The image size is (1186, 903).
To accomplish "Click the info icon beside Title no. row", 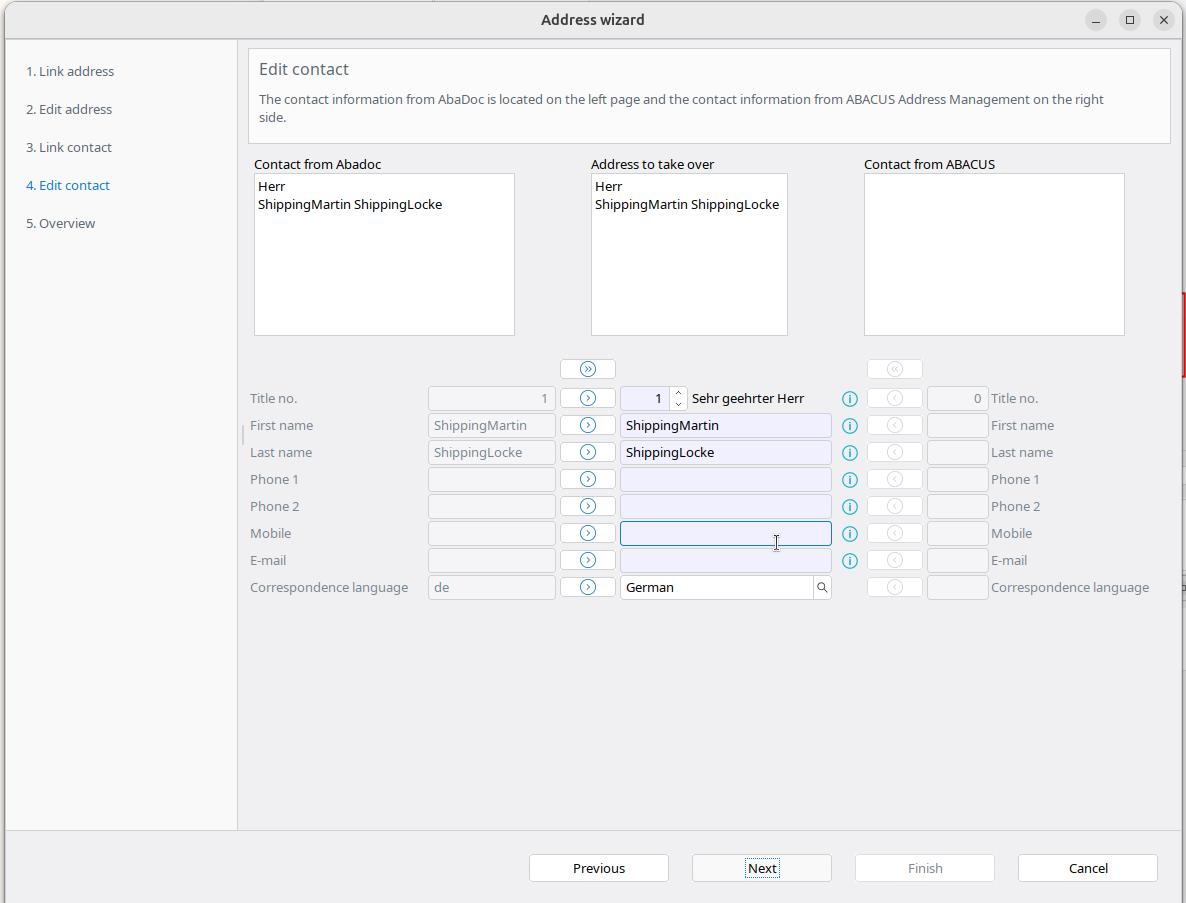I will click(850, 399).
